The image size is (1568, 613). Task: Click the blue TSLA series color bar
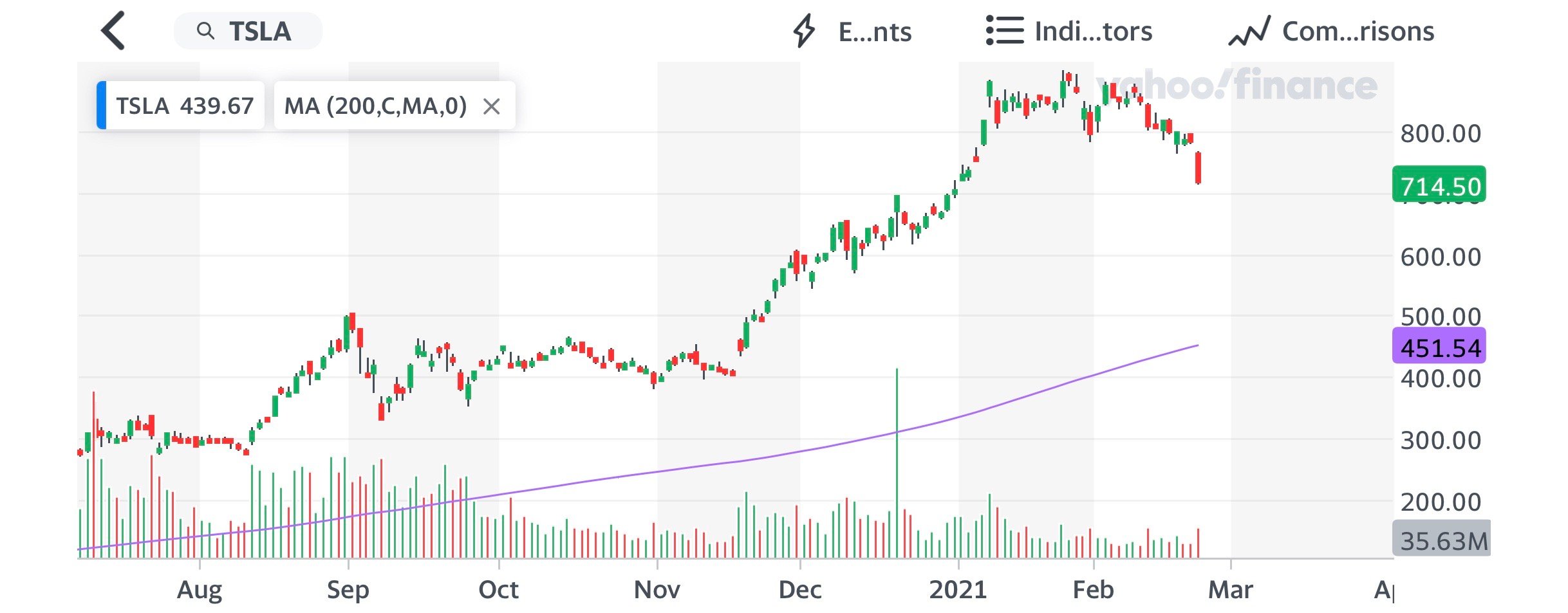(x=101, y=105)
